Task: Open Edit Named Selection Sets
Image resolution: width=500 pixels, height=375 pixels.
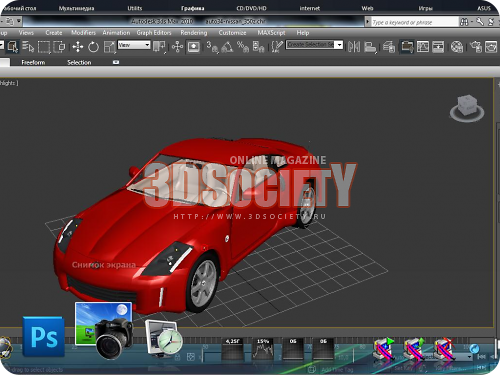Action: (277, 47)
